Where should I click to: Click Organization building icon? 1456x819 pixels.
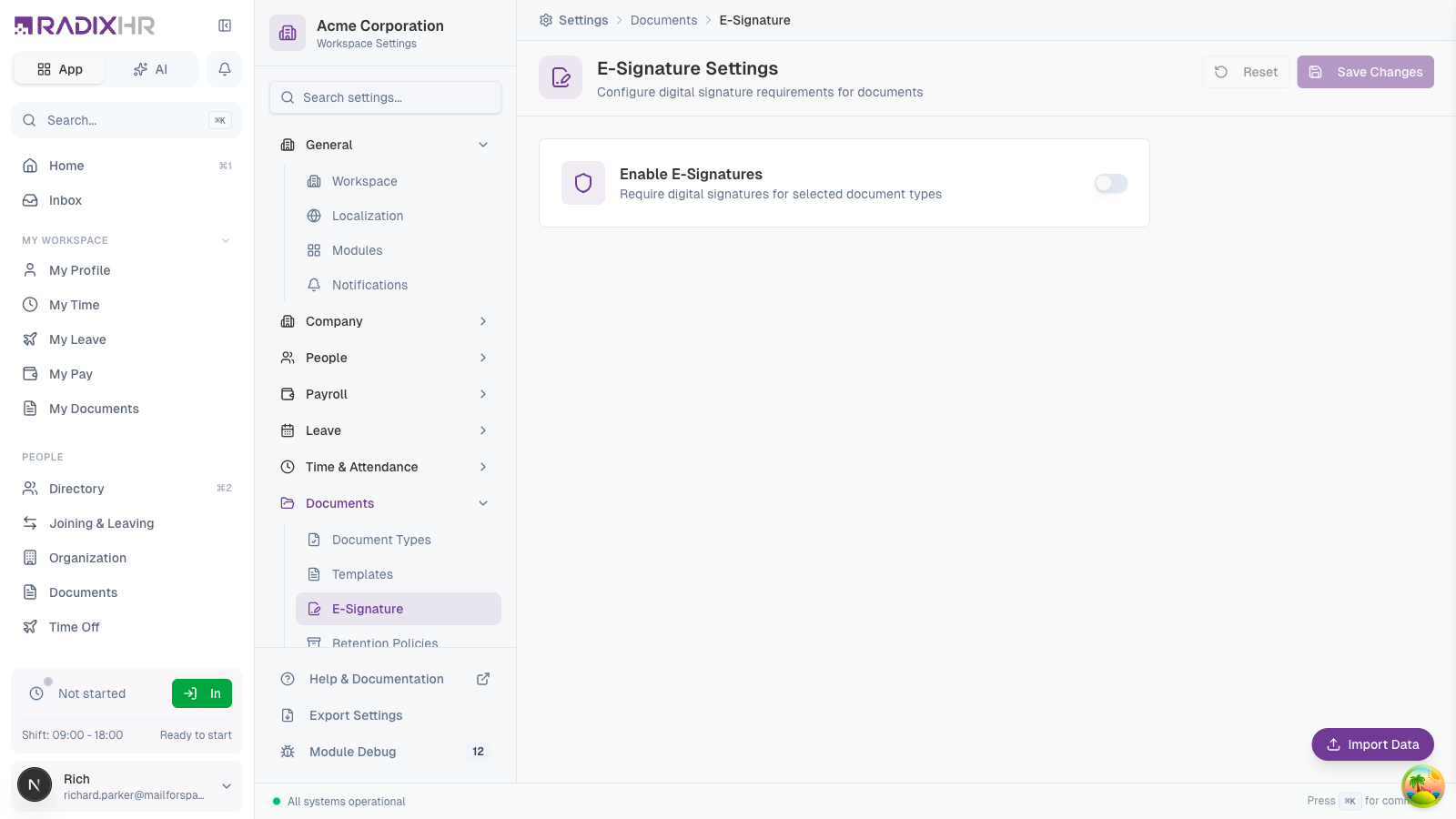pos(30,558)
